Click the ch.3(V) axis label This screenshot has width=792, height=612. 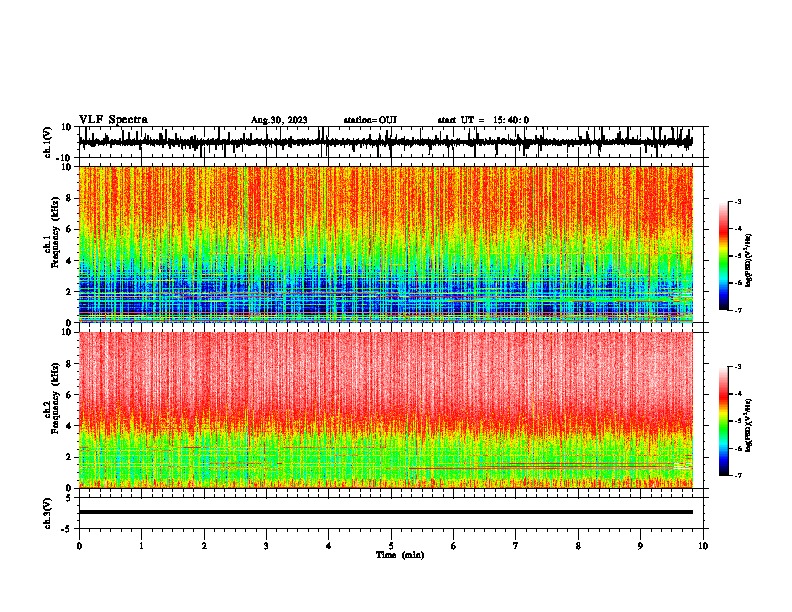point(48,514)
